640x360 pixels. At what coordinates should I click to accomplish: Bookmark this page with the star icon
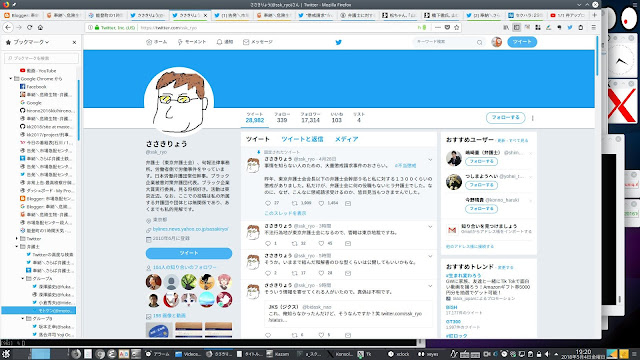pyautogui.click(x=456, y=27)
